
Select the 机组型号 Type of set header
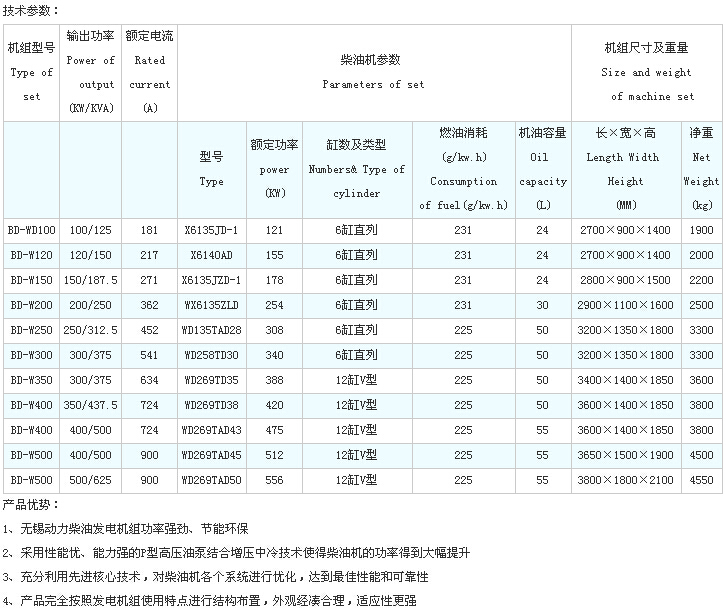[31, 72]
